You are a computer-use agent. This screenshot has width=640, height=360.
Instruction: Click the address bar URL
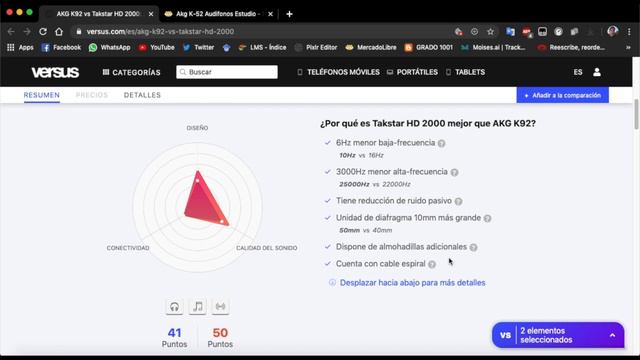point(160,31)
